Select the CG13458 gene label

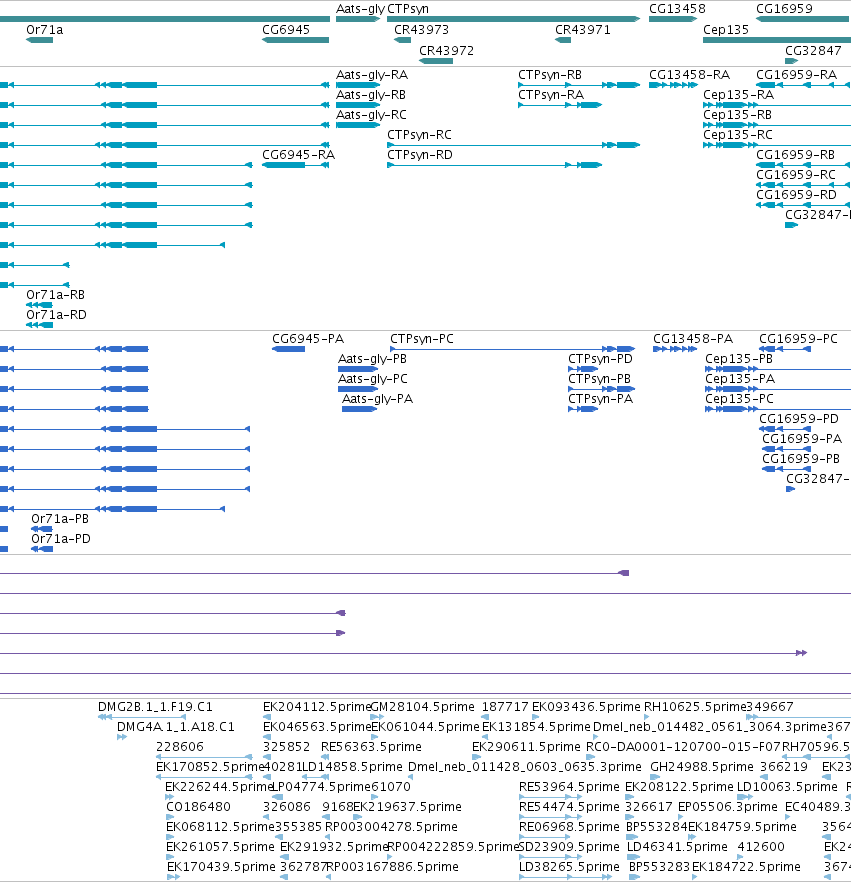[677, 9]
